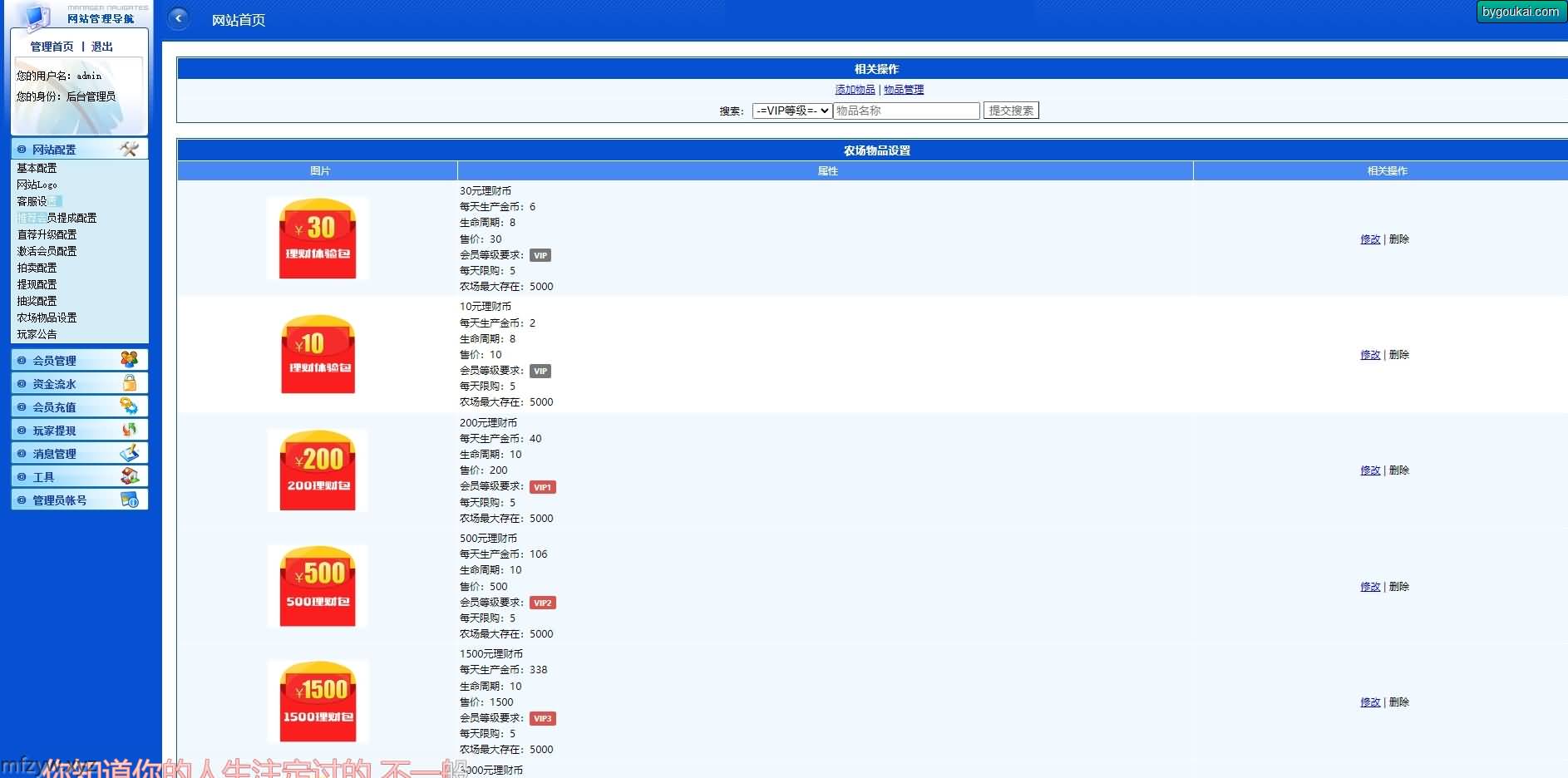This screenshot has height=778, width=1568.
Task: Open 农场物品设置 in the sidebar
Action: pos(47,318)
